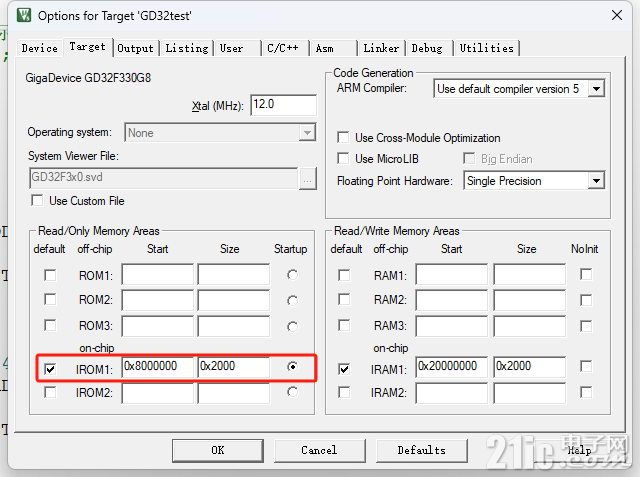Select the IROM2 Startup radio button
The height and width of the screenshot is (477, 640).
click(292, 392)
